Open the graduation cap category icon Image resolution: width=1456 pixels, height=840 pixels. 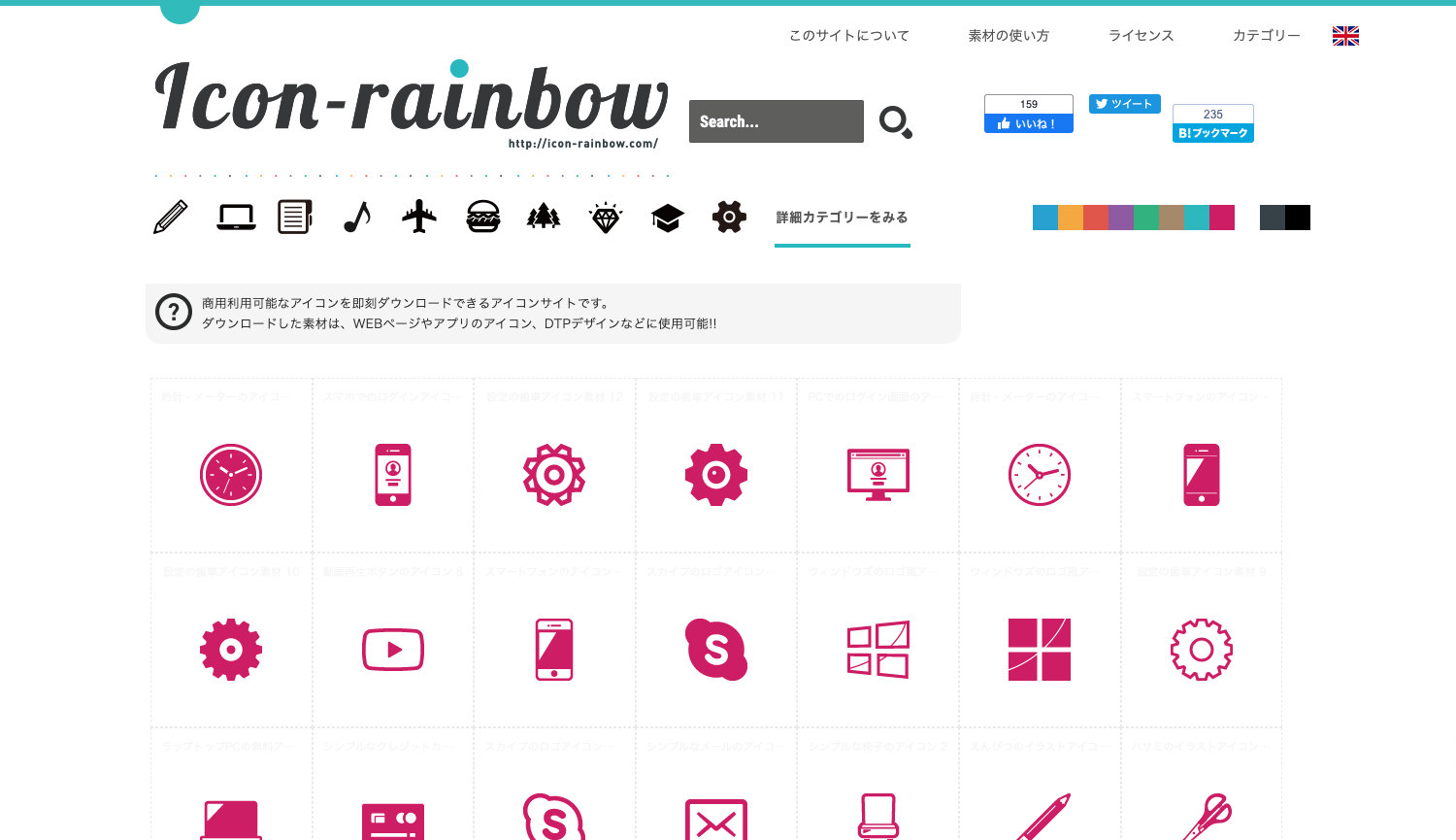(668, 218)
